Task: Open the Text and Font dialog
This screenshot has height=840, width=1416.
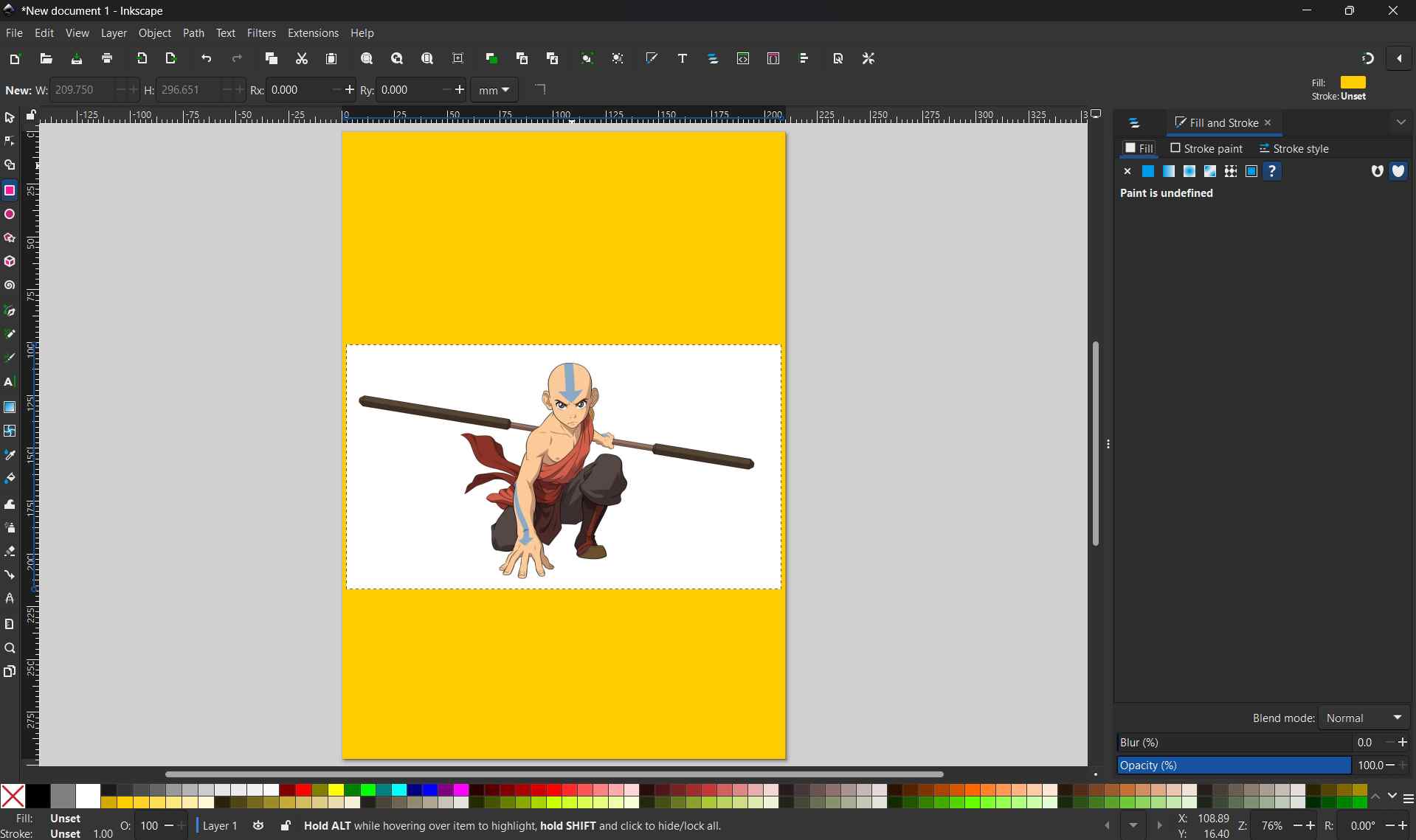Action: [683, 58]
